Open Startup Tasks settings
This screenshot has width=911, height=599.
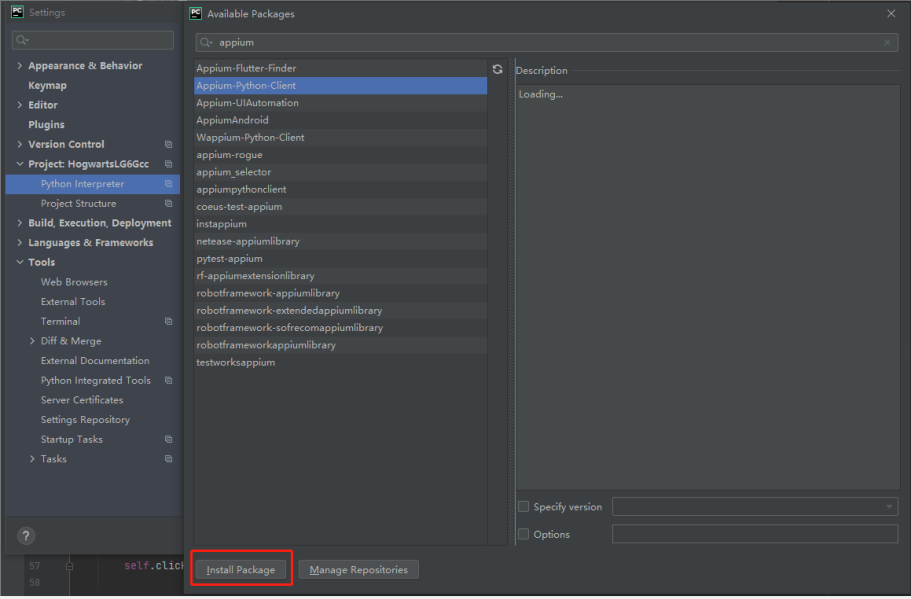pyautogui.click(x=71, y=439)
